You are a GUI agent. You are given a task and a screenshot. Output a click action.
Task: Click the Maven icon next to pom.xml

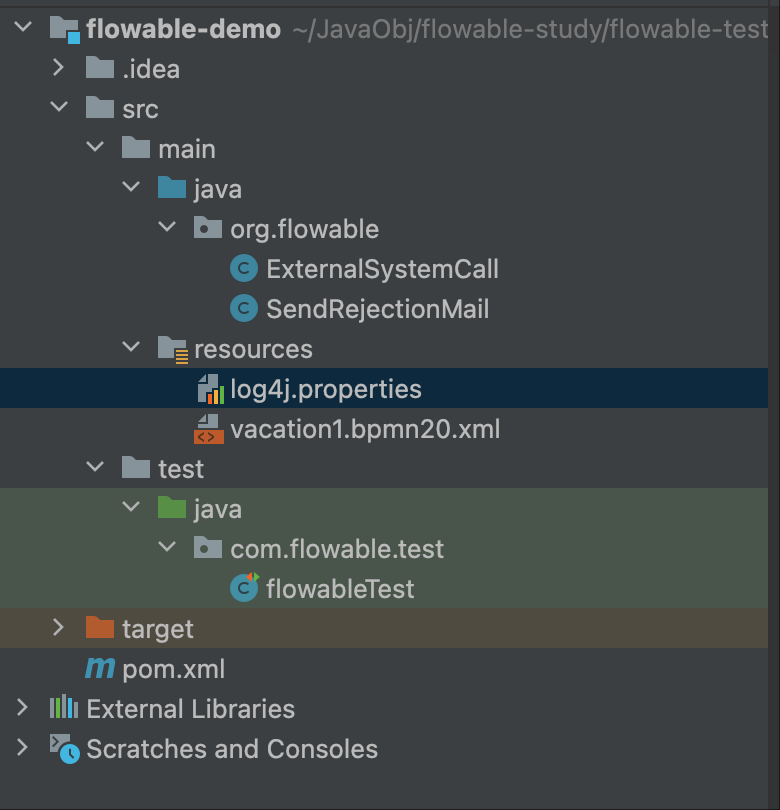click(x=98, y=668)
